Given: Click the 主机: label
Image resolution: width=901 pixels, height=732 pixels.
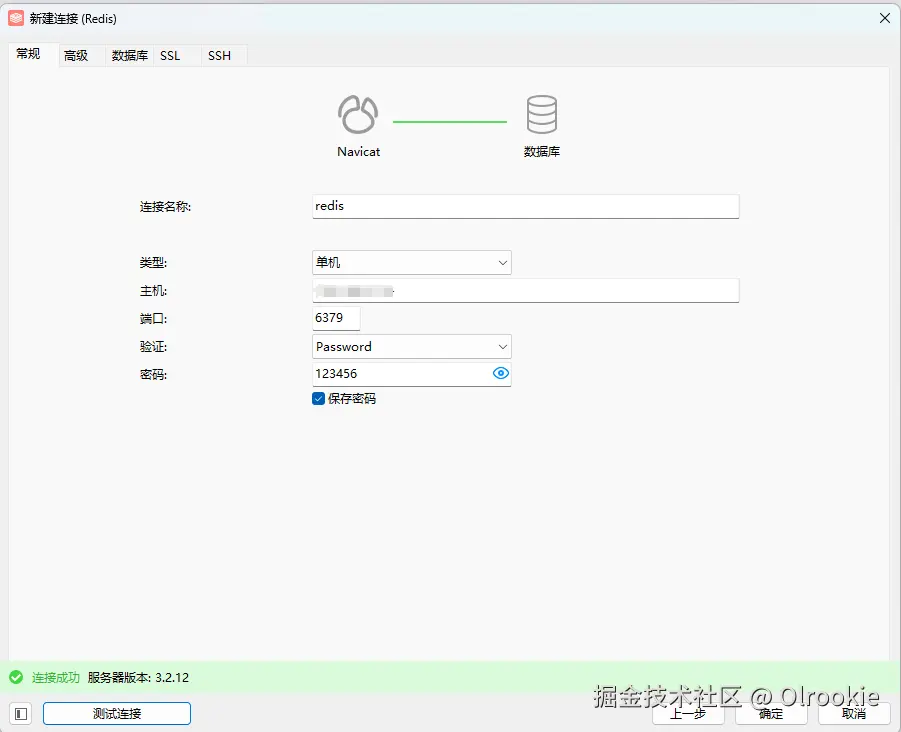Looking at the screenshot, I should coord(153,291).
